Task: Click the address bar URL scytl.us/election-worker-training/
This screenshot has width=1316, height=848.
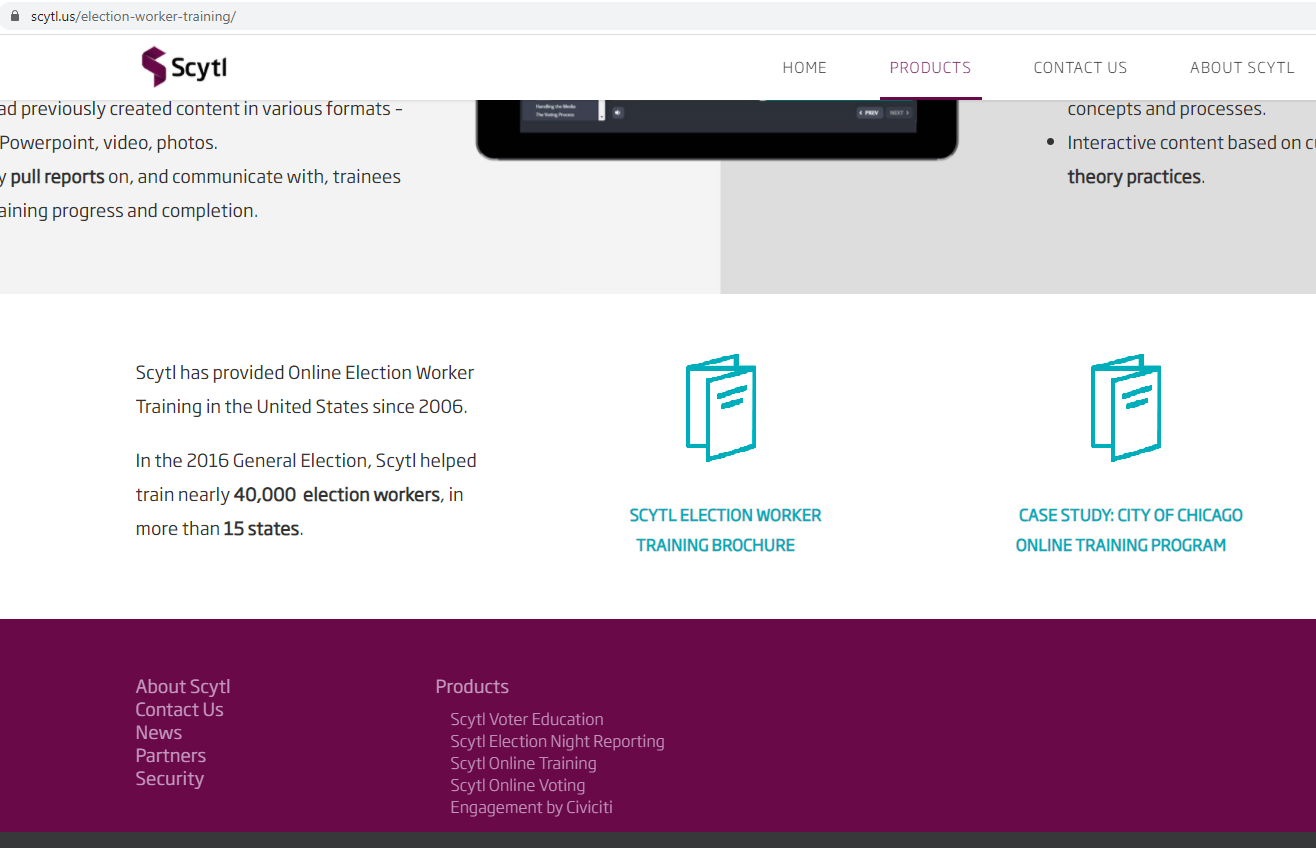Action: click(133, 16)
